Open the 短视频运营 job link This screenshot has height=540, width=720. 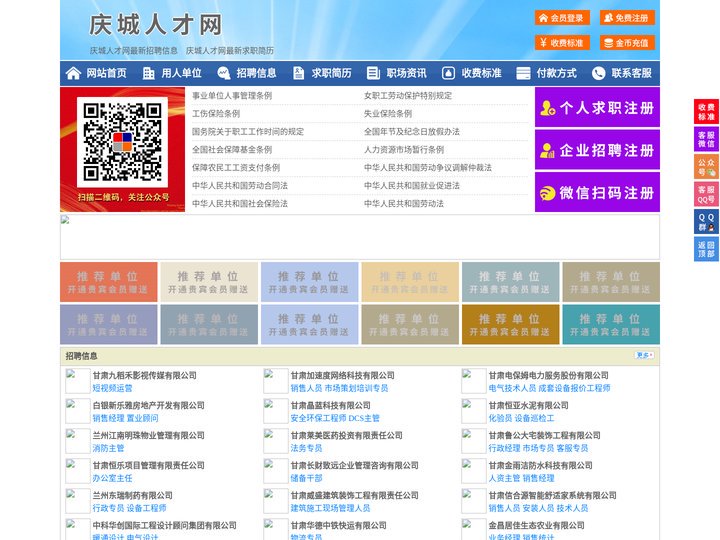click(x=112, y=388)
